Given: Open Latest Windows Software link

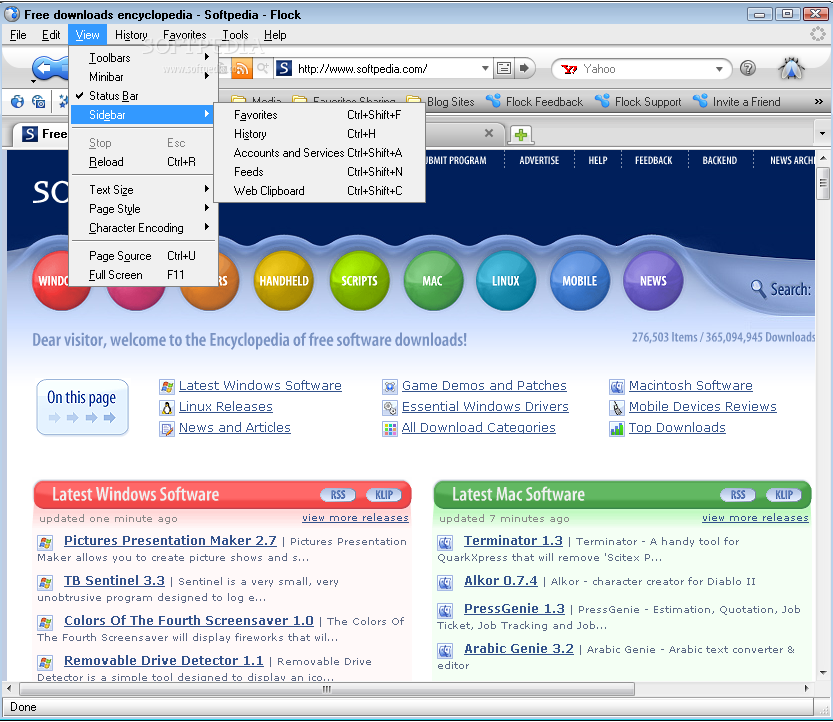Looking at the screenshot, I should [x=260, y=386].
